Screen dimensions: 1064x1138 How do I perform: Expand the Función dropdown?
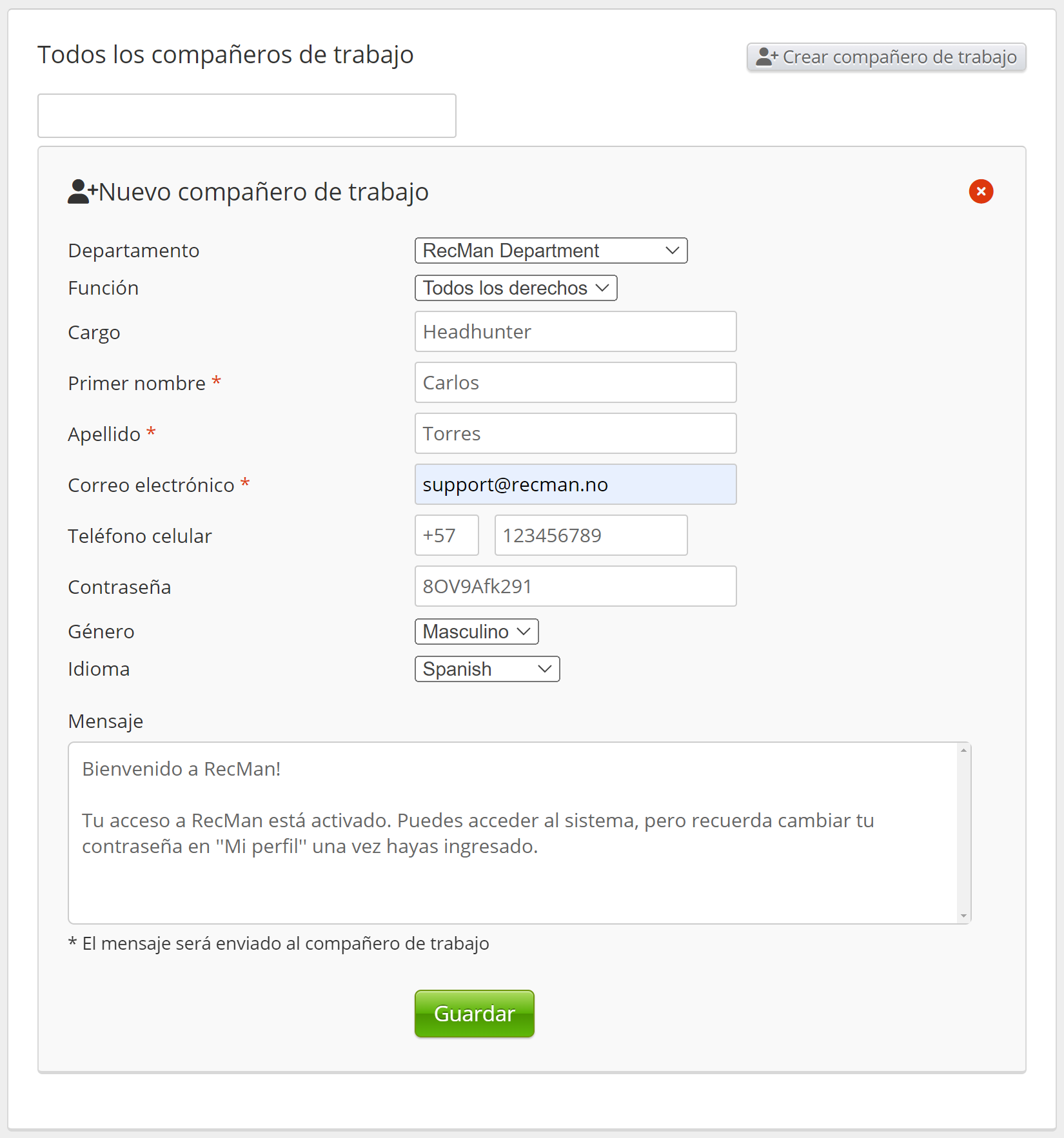click(x=515, y=288)
